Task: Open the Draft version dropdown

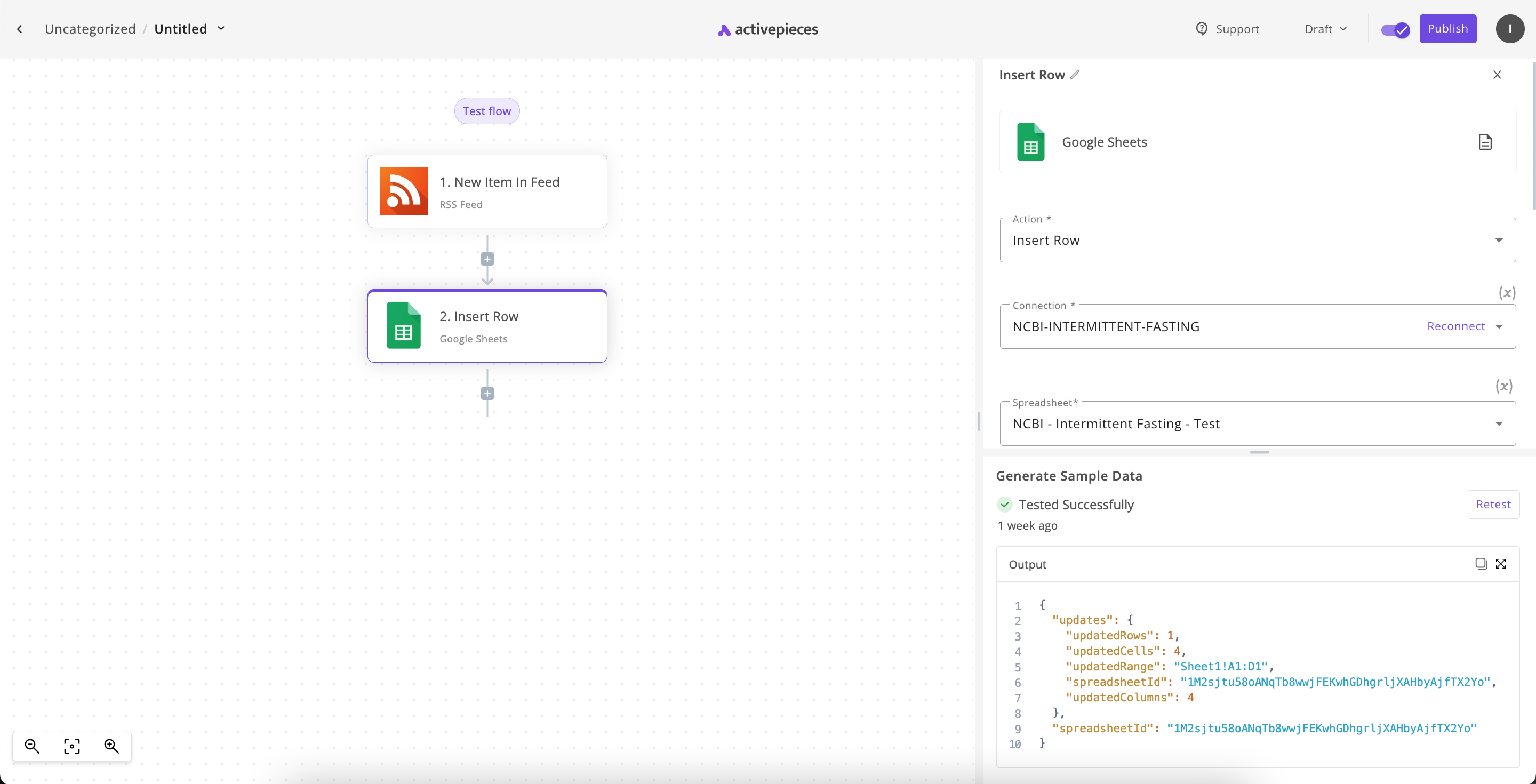Action: [1325, 29]
